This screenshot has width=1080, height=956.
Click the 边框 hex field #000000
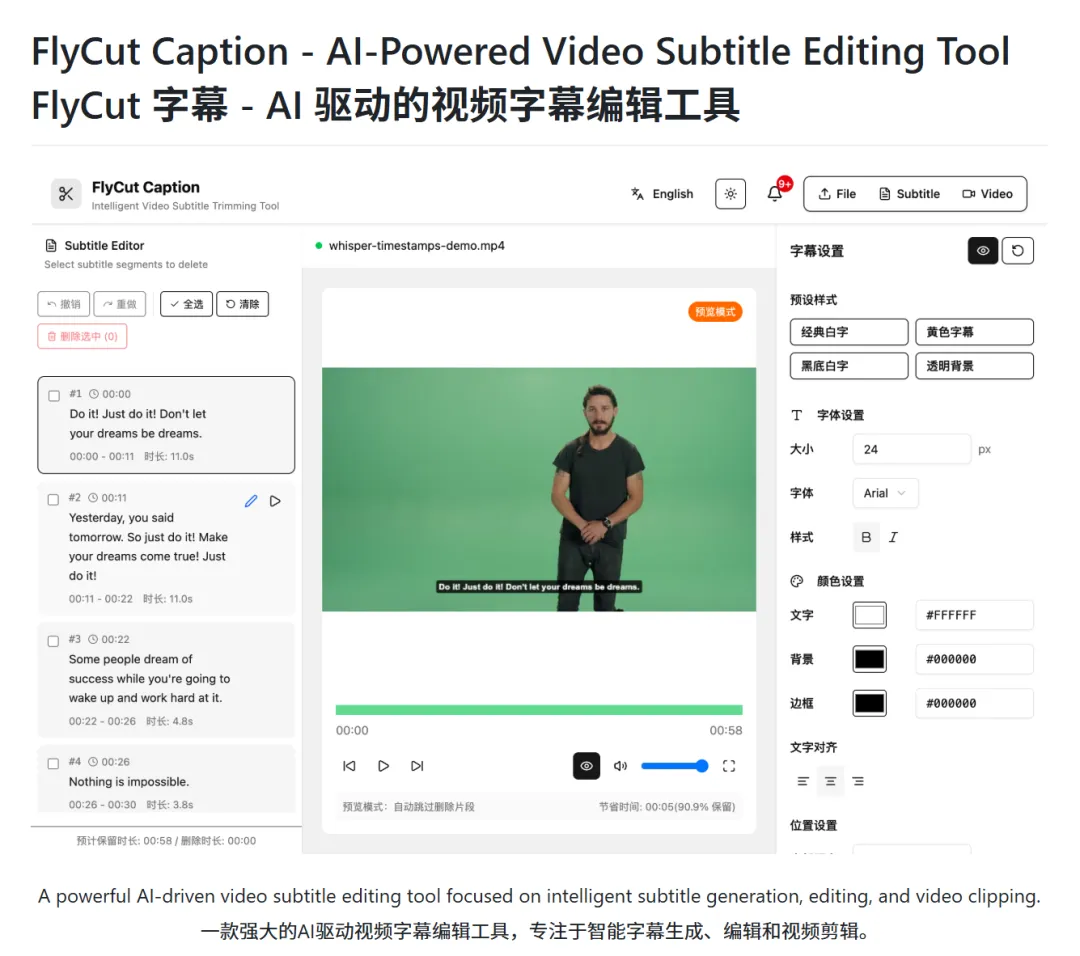pyautogui.click(x=974, y=703)
